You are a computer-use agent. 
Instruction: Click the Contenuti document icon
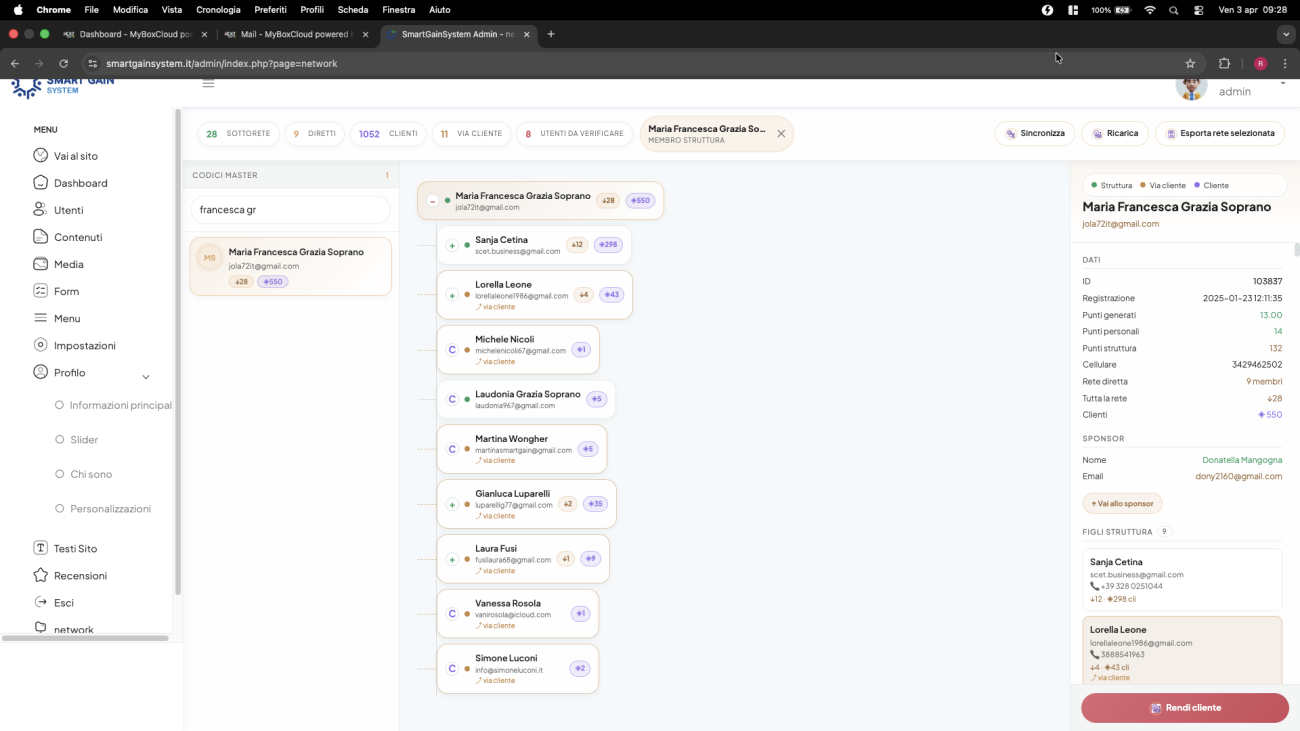coord(41,237)
